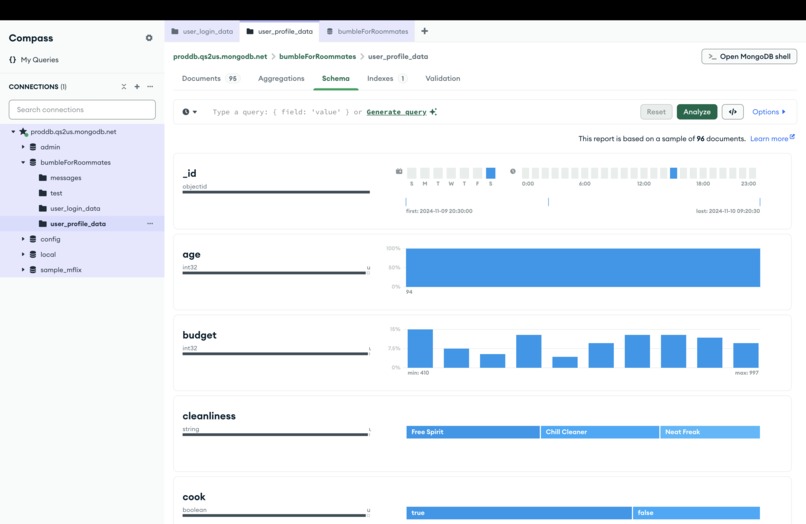Expand local database node
Screen dimensions: 806x524
pos(23,255)
